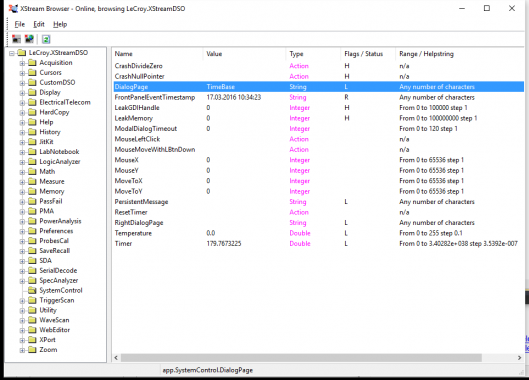This screenshot has width=529, height=380.
Task: Expand the ProbesCal tree node
Action: click(22, 241)
